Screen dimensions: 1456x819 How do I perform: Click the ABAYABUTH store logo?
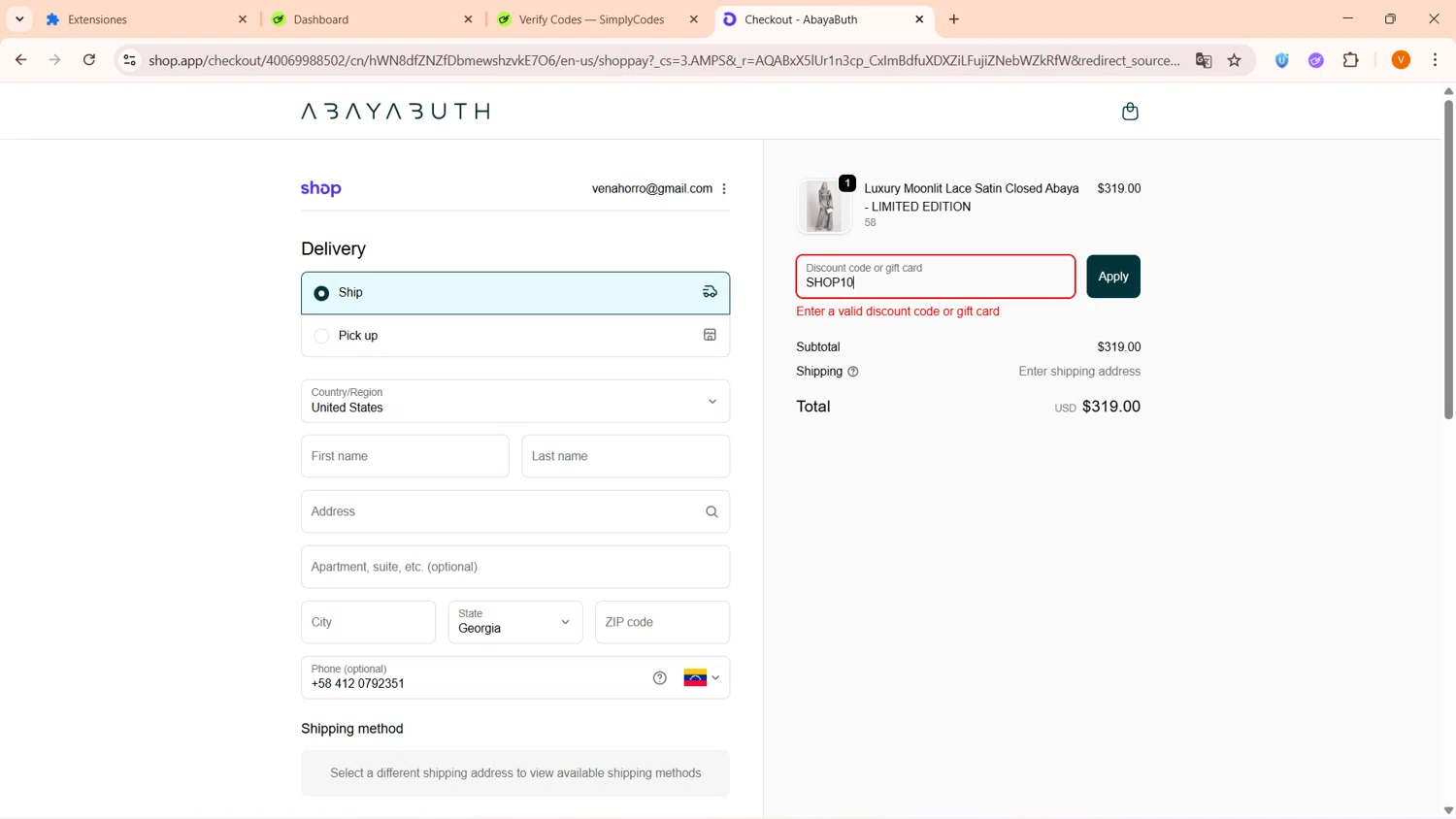point(395,112)
